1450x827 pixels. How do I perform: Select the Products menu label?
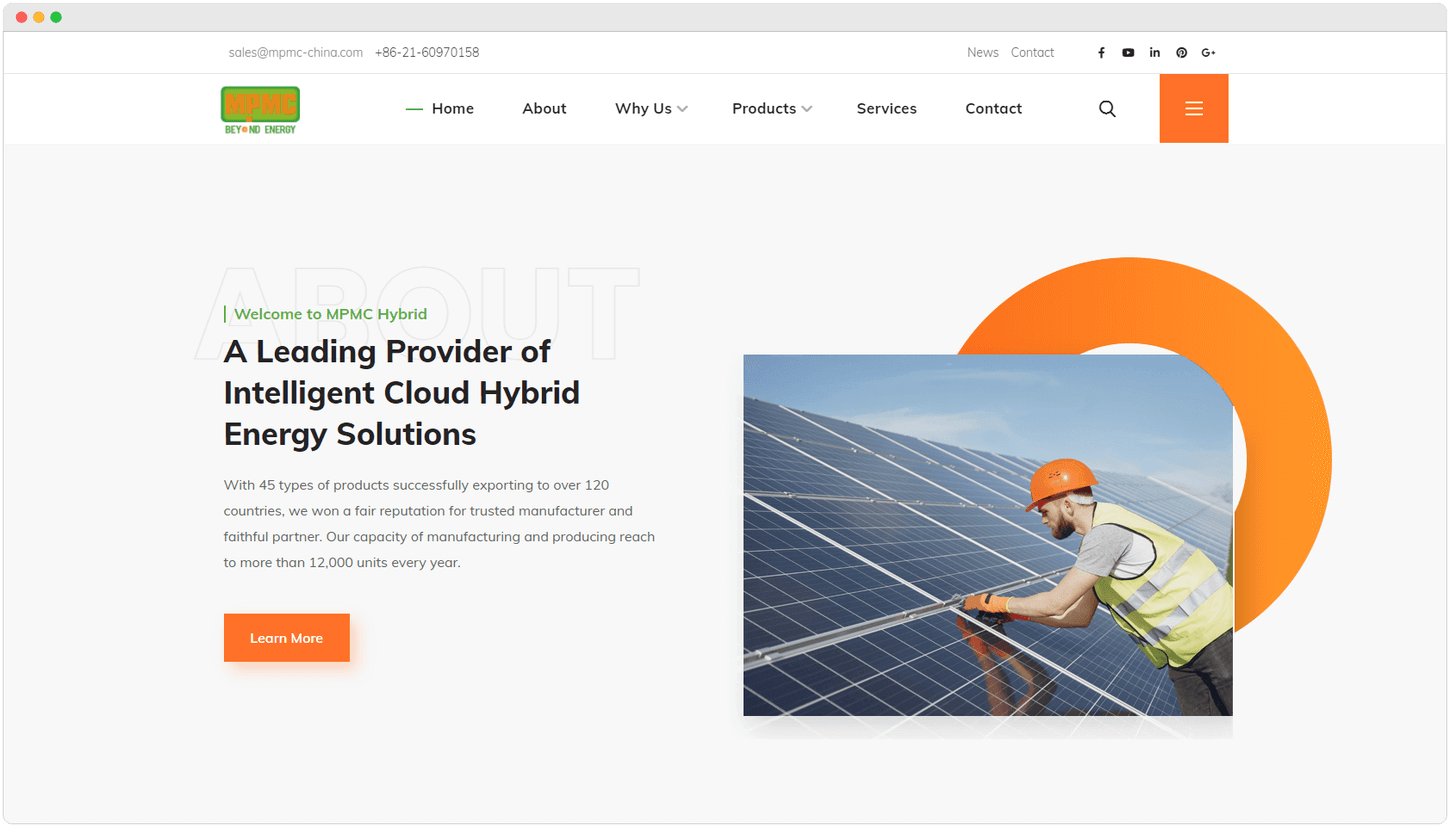point(764,109)
